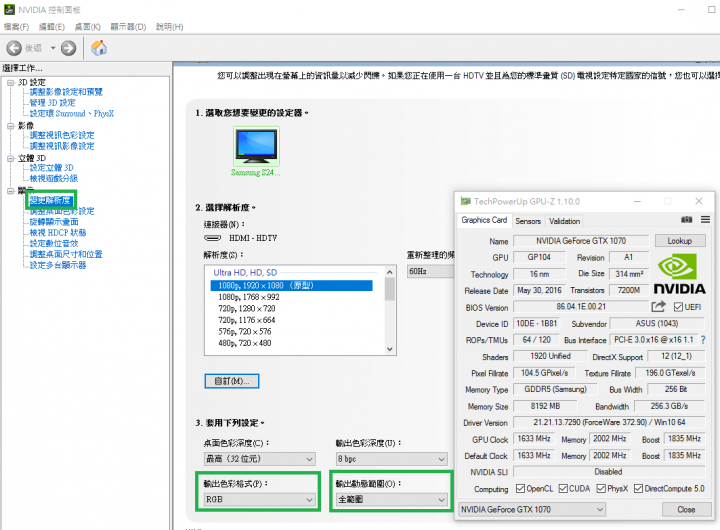Click the Forward arrow toolbar icon

click(x=68, y=48)
